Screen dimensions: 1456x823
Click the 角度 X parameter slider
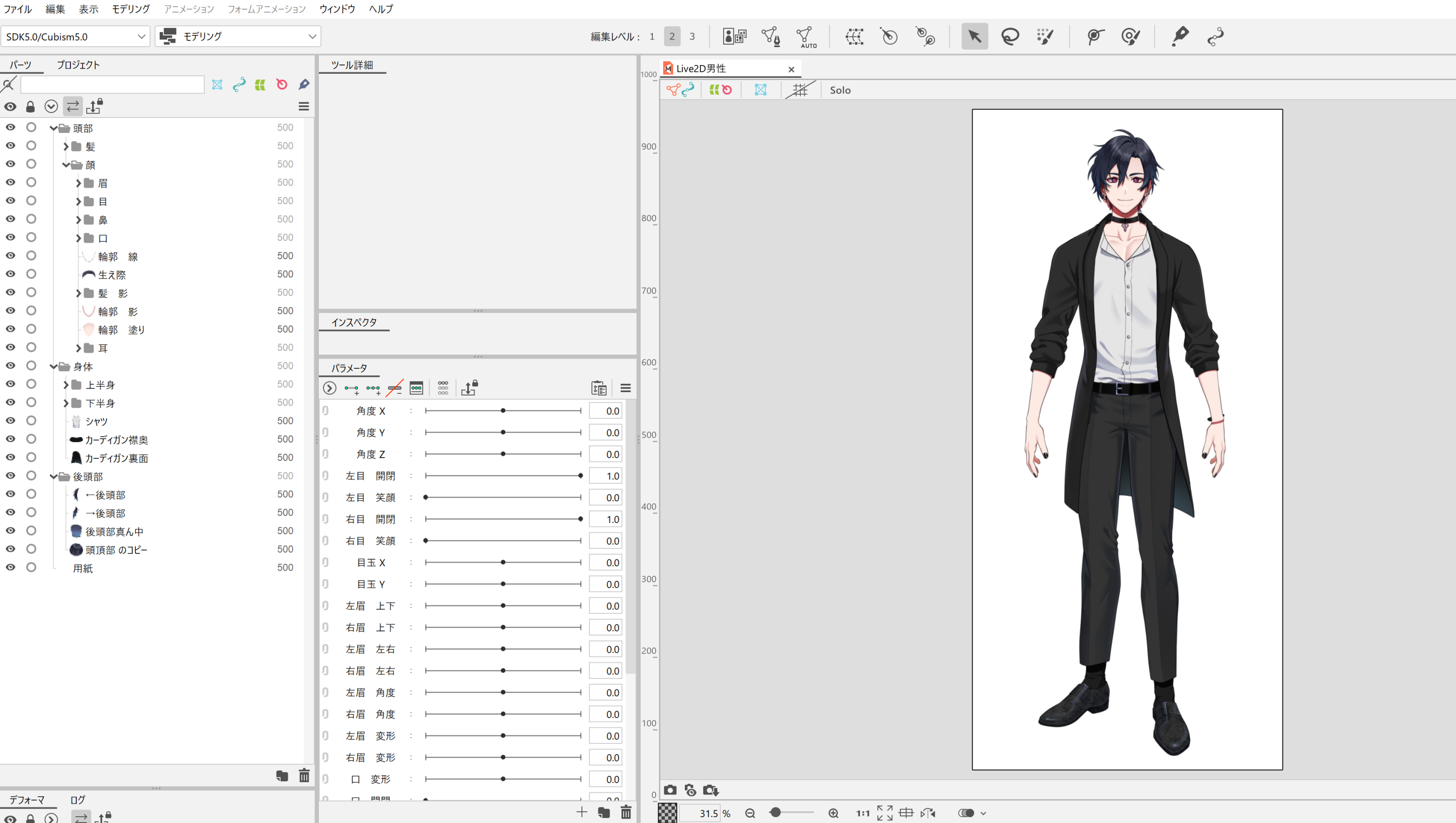[x=502, y=411]
